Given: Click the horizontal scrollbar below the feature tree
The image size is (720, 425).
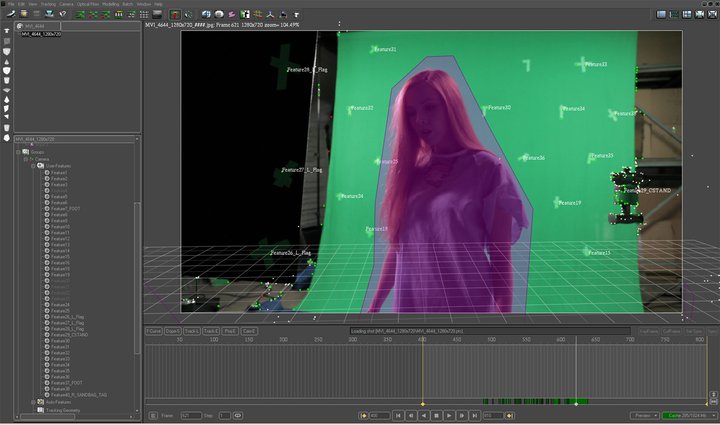Looking at the screenshot, I should pos(48,417).
